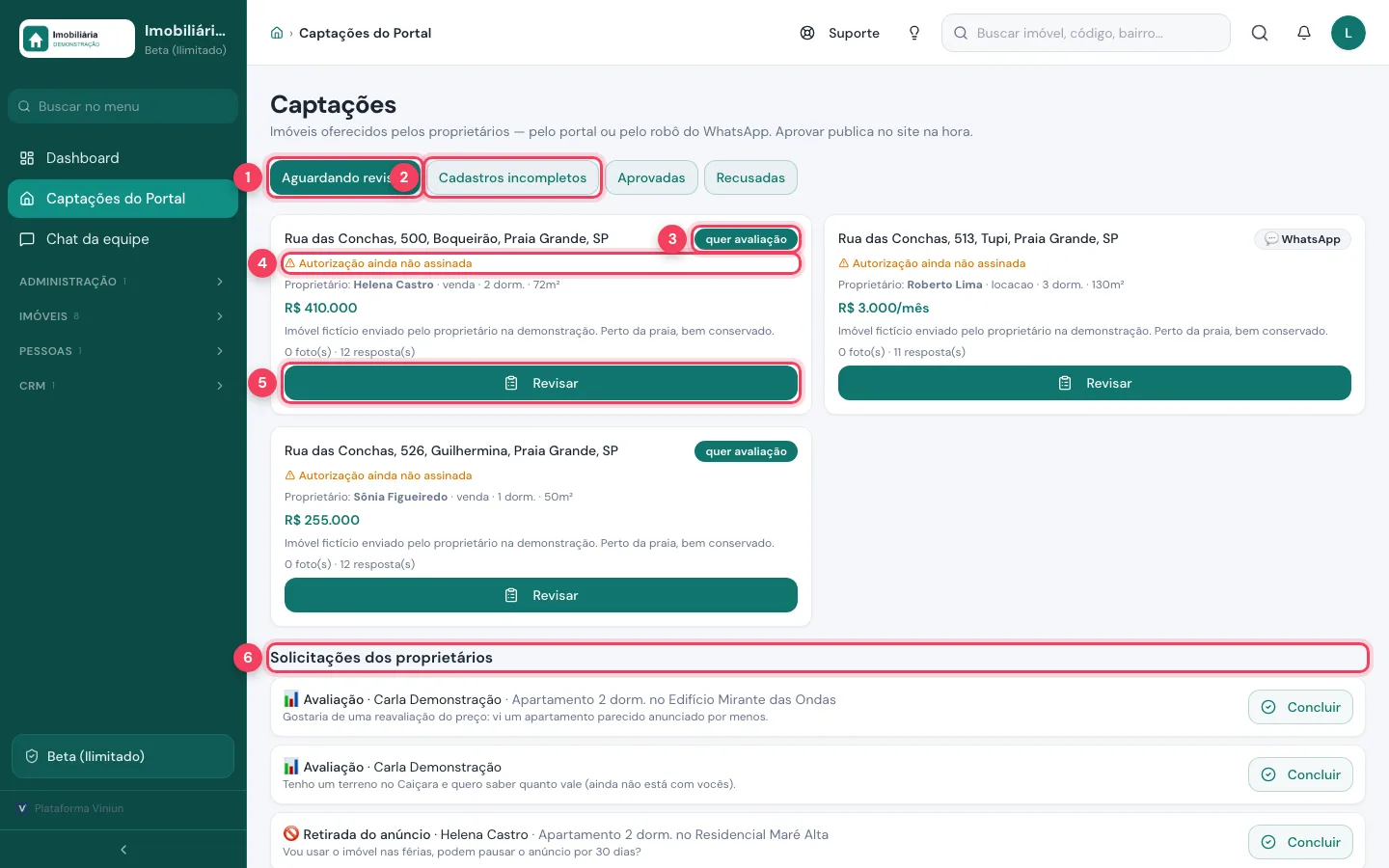Click Solicitações dos proprietários heading
The image size is (1389, 868).
pos(381,658)
